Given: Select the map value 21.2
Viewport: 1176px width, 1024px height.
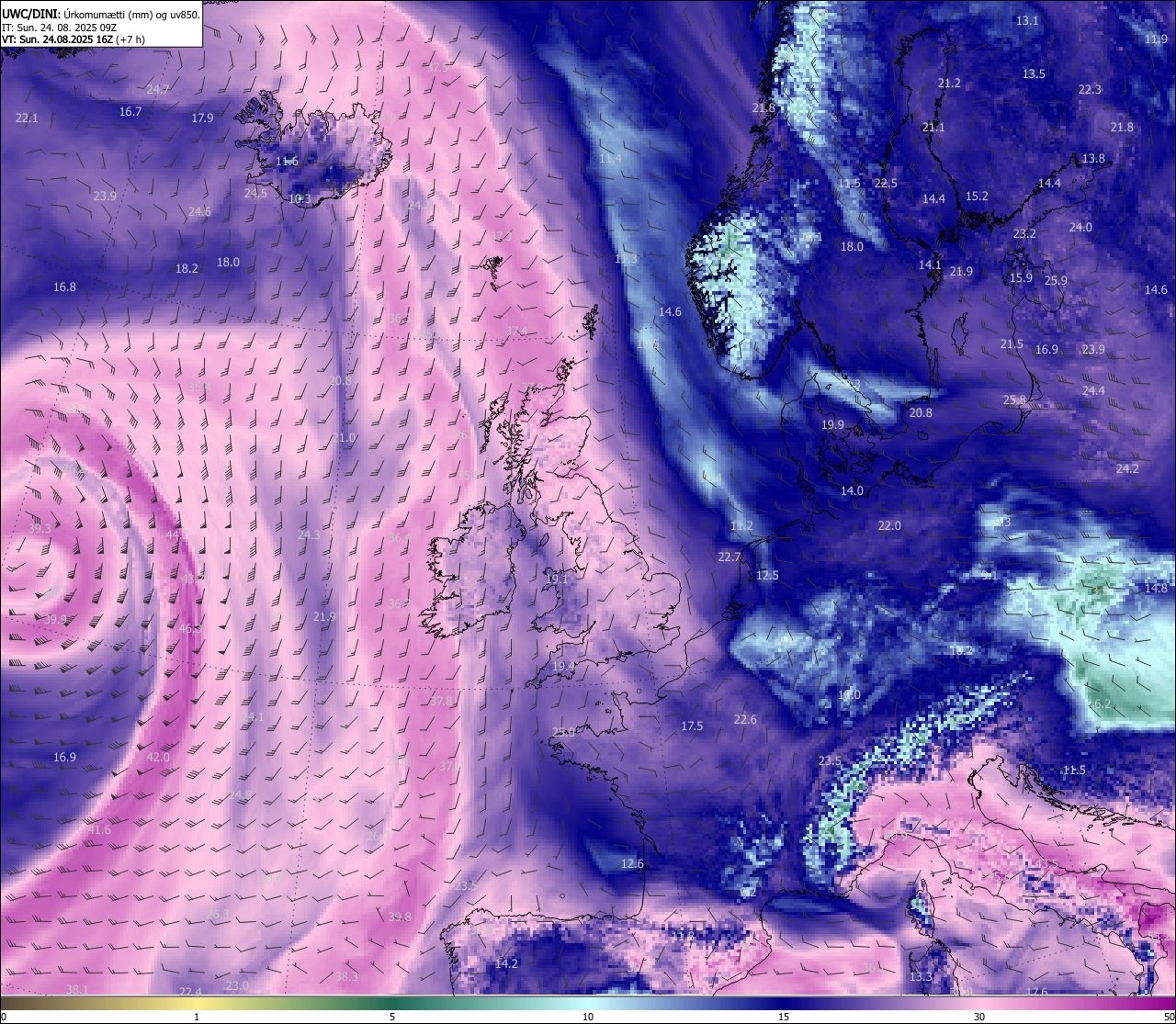Looking at the screenshot, I should (949, 83).
